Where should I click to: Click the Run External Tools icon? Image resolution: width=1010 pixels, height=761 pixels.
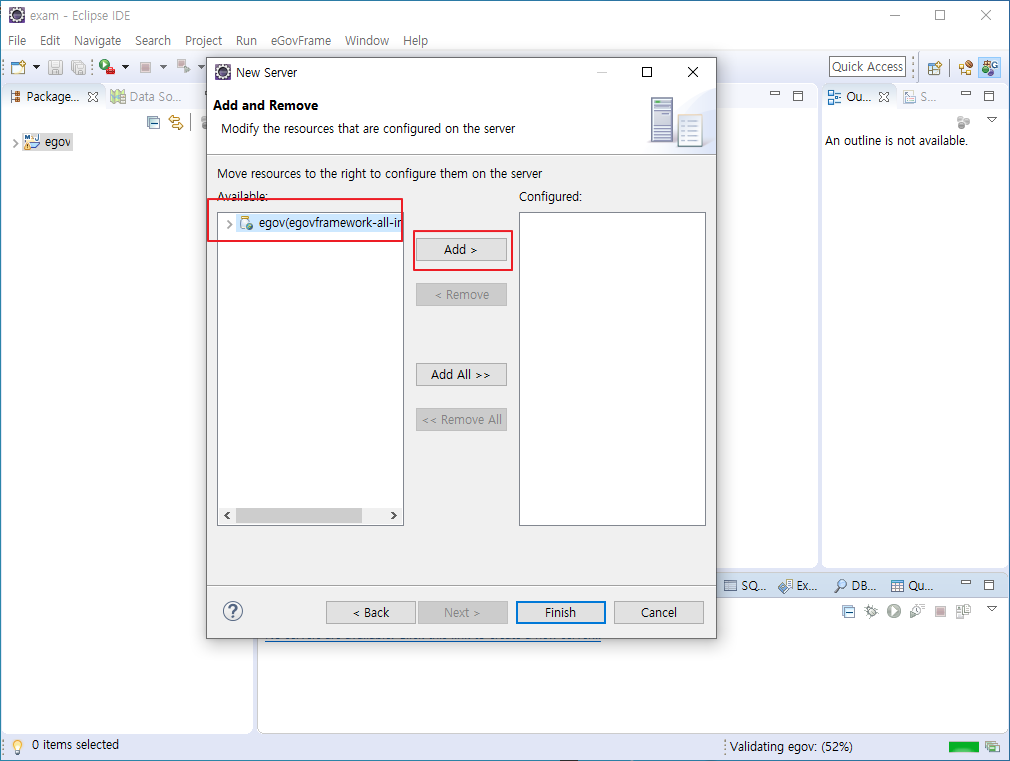tap(107, 67)
